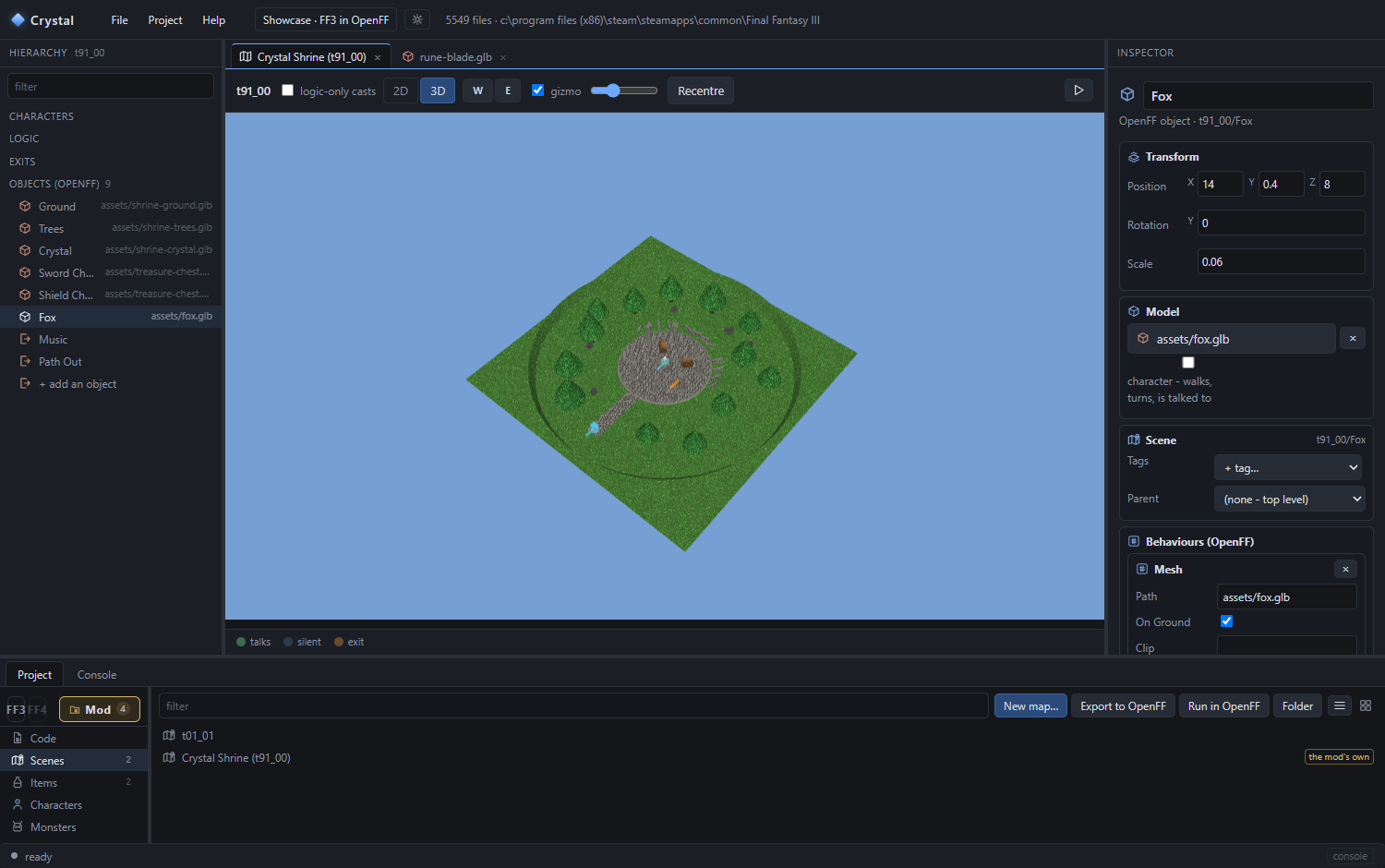This screenshot has width=1385, height=868.
Task: Expand the LOGIC hierarchy section
Action: click(x=24, y=139)
